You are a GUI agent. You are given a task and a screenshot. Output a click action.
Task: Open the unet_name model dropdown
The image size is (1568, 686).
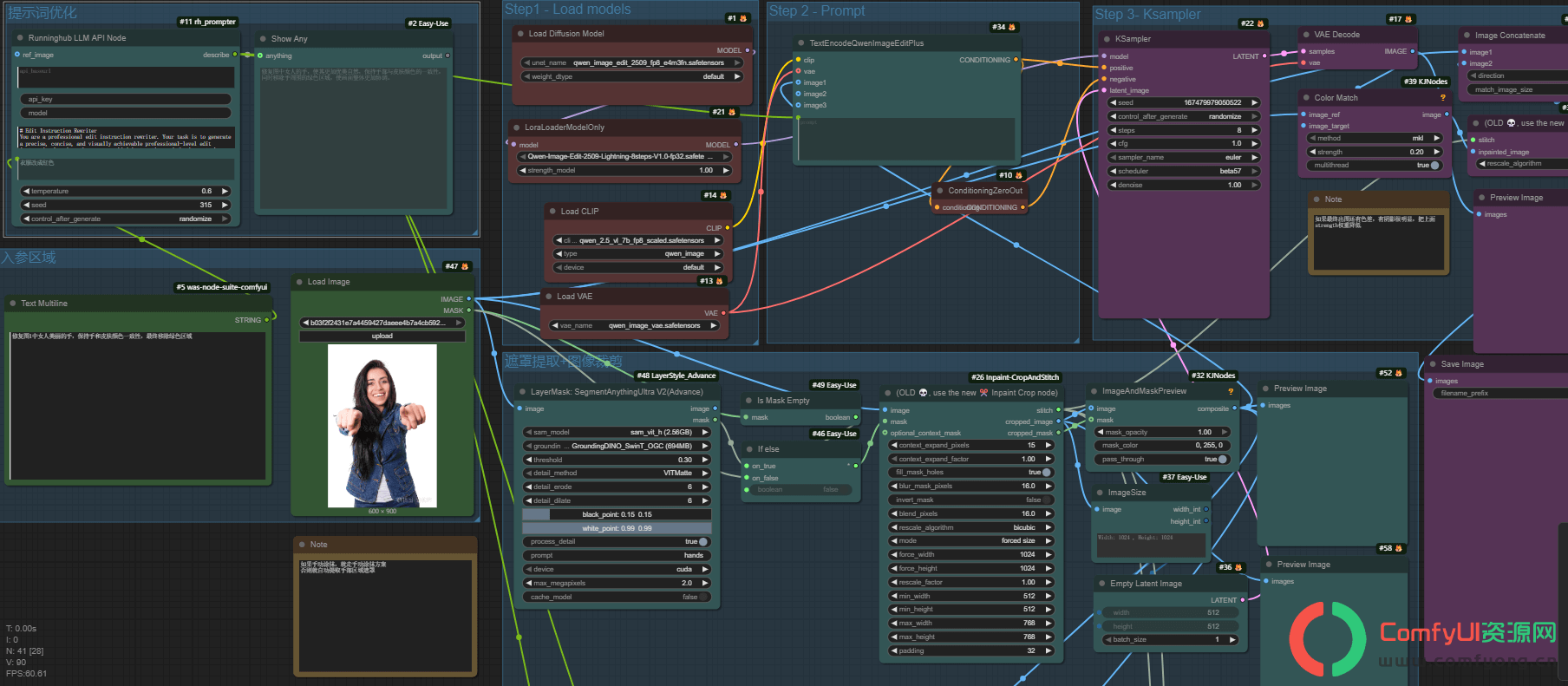631,63
